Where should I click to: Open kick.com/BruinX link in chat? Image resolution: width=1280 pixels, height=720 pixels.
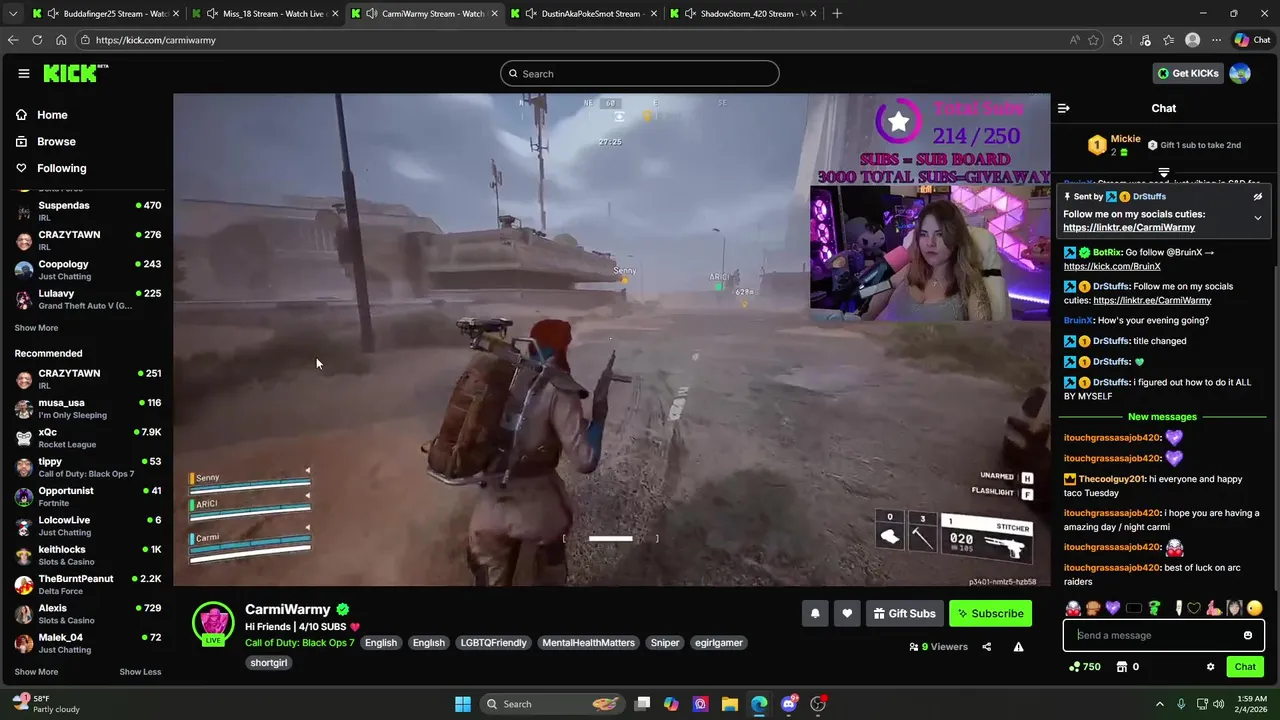coord(1112,267)
